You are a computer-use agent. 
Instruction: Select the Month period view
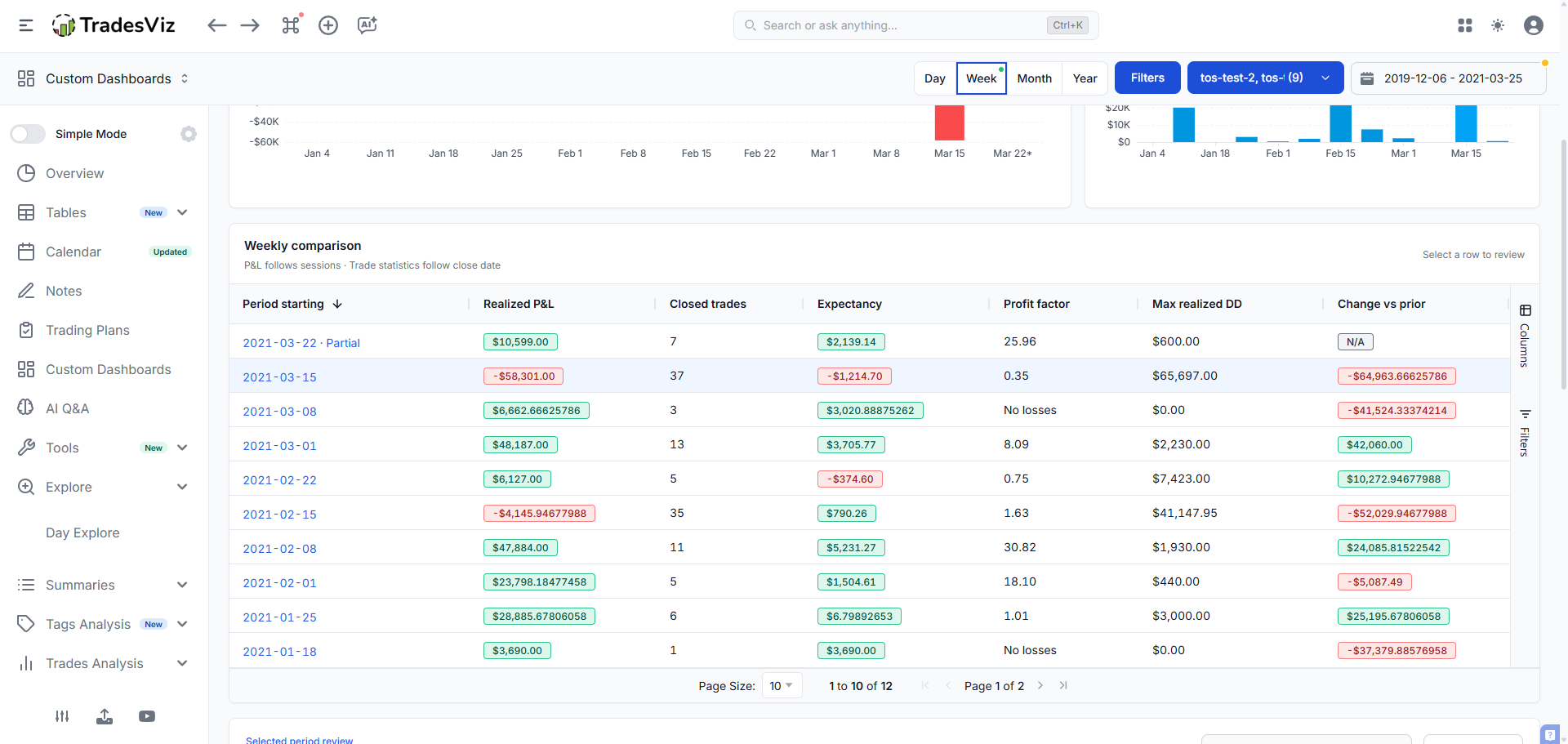tap(1034, 78)
